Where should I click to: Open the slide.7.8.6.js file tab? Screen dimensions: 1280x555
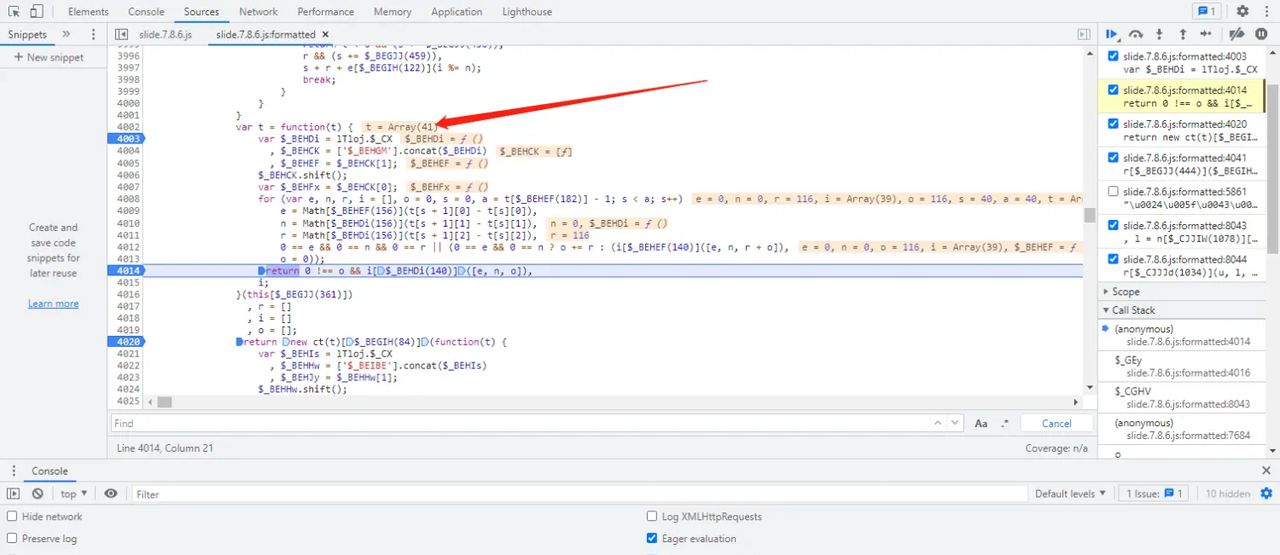(165, 35)
